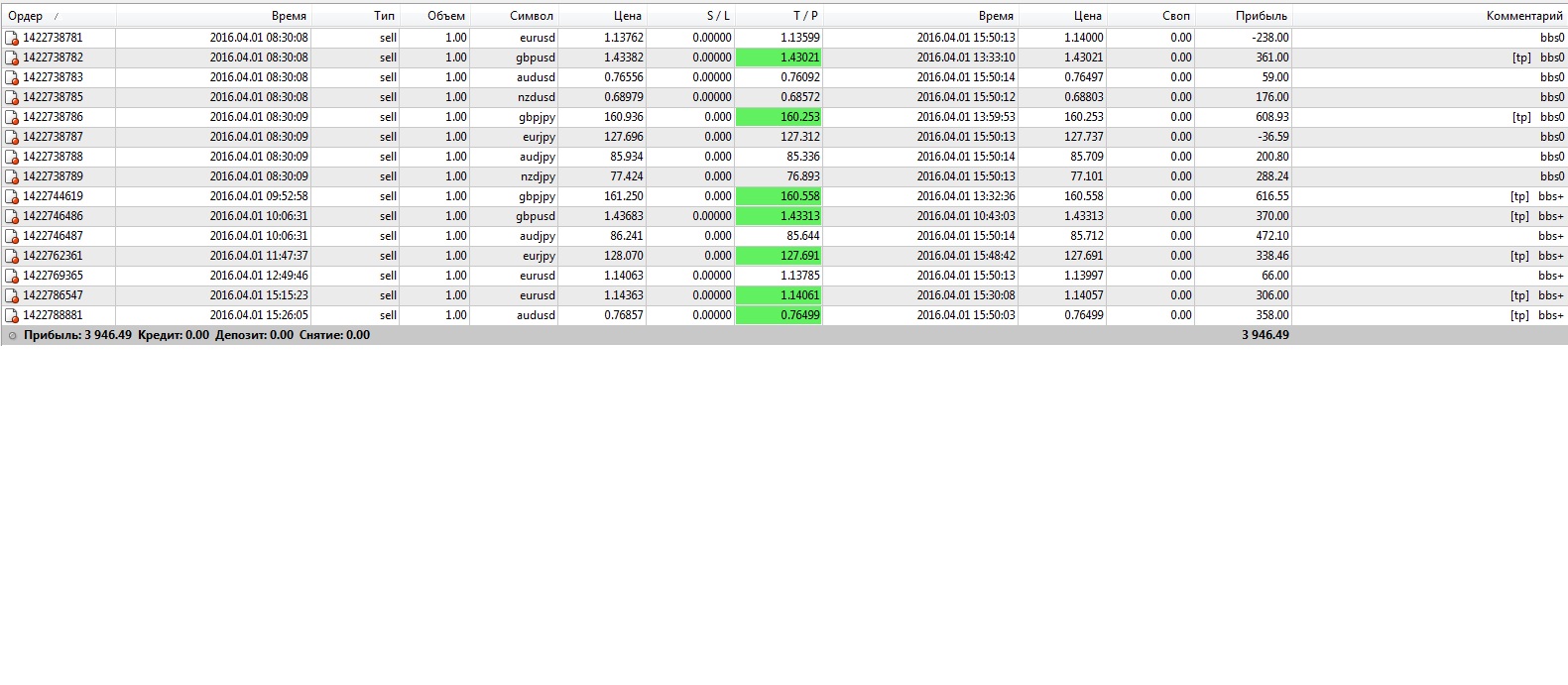1568x685 pixels.
Task: Click the order icon for ticket 1422738781
Action: [x=12, y=38]
